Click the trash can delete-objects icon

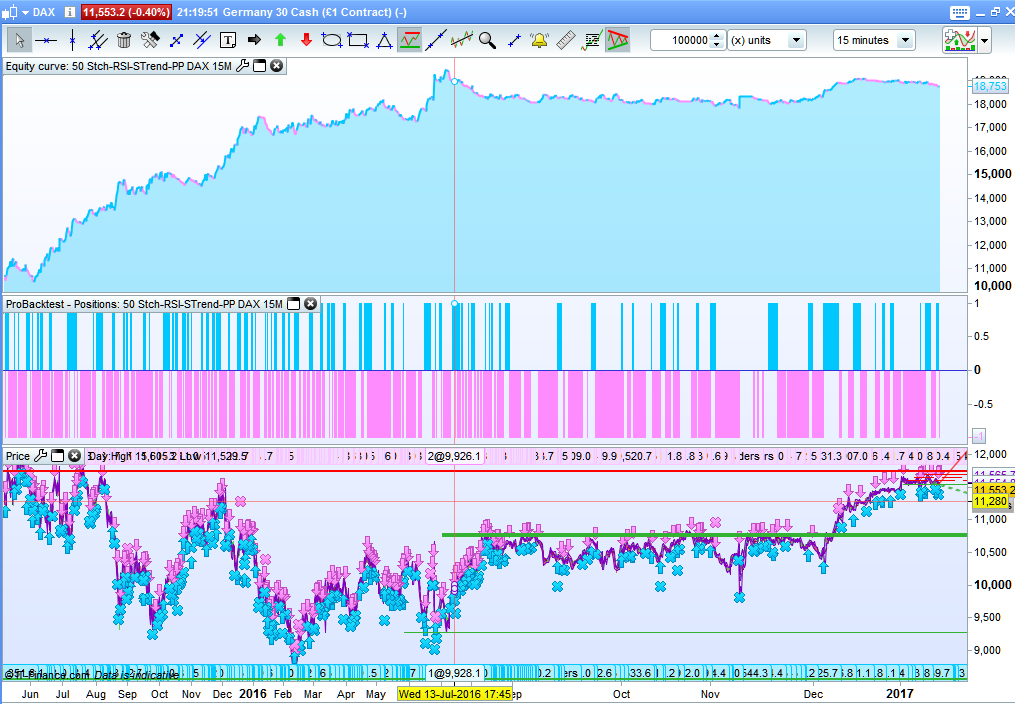124,40
